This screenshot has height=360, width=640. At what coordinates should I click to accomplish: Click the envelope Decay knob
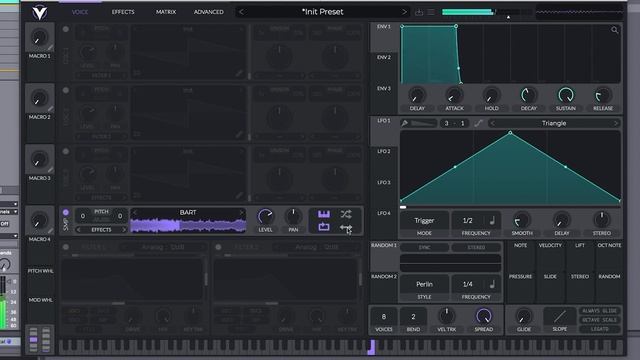[529, 96]
